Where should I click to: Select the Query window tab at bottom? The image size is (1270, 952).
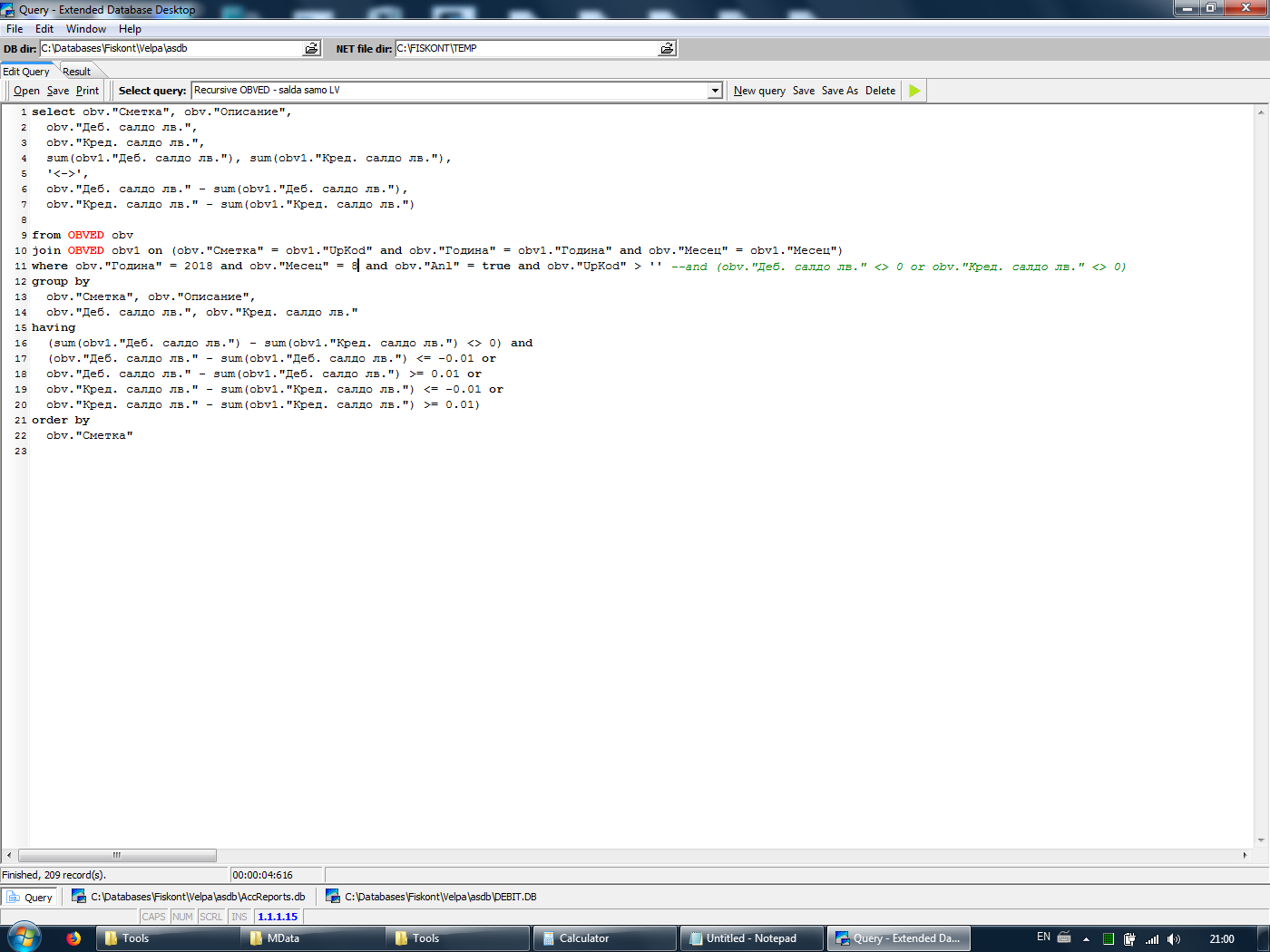point(30,897)
